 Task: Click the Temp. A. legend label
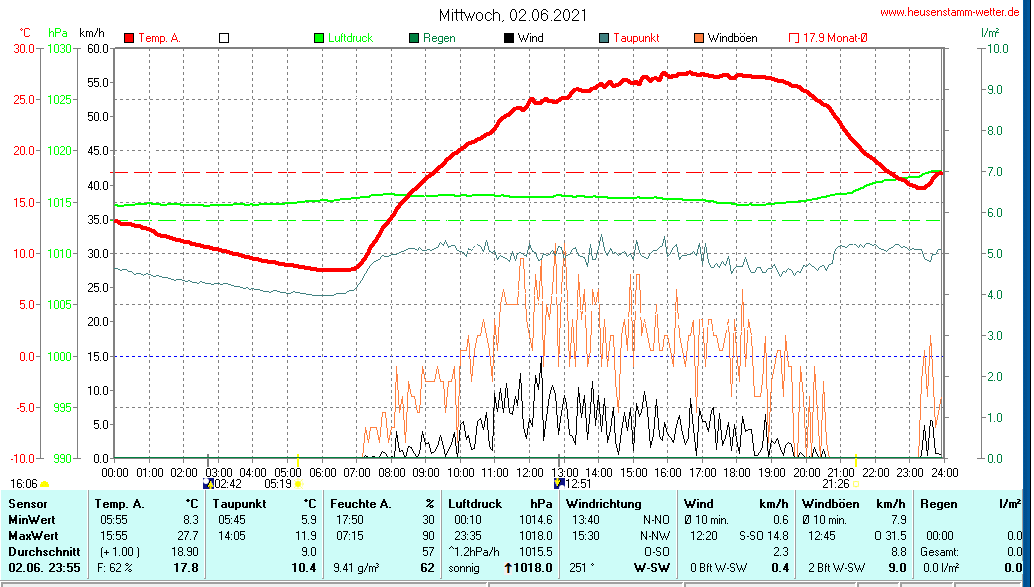pos(160,38)
